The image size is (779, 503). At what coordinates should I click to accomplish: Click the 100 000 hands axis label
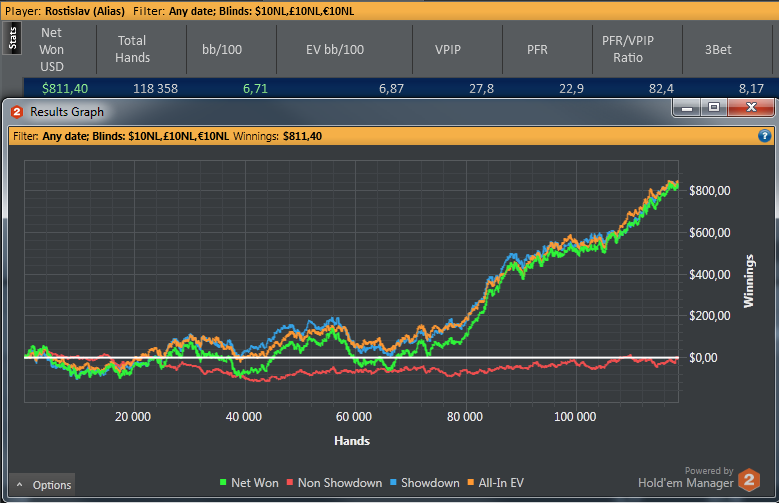tap(575, 417)
